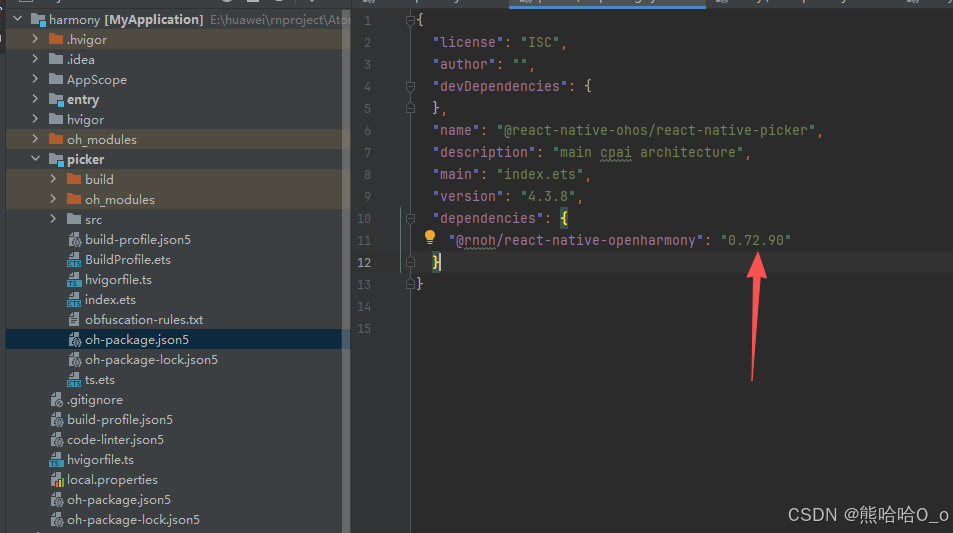
Task: Click line number 11 in gutter
Action: tap(363, 240)
